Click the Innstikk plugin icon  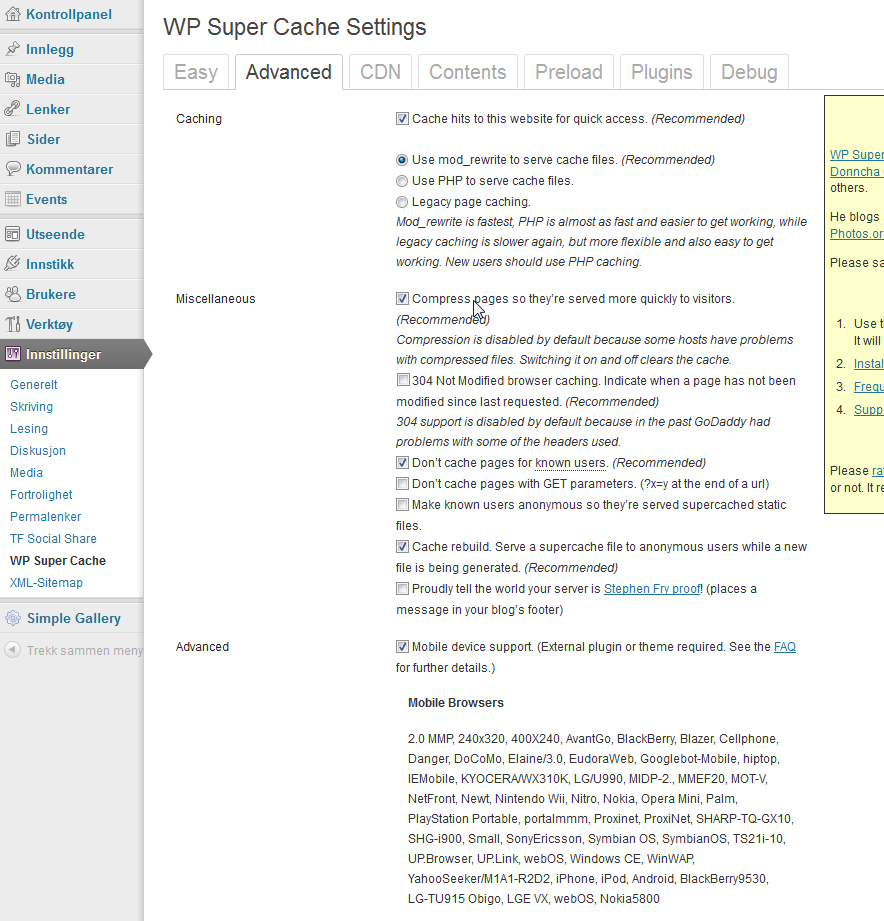coord(12,264)
